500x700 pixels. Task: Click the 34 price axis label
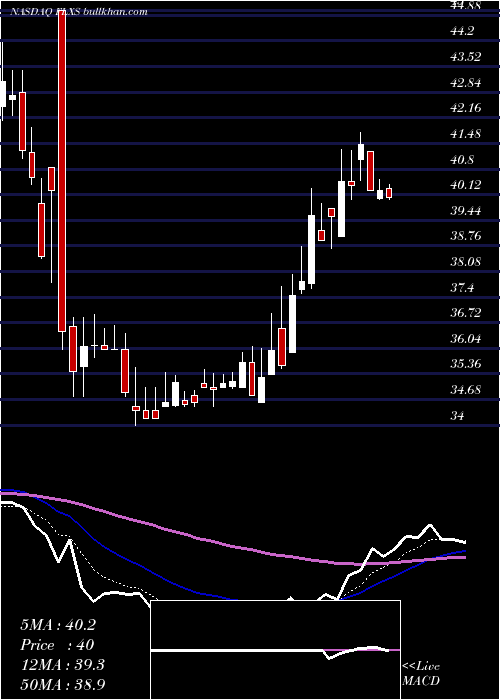[457, 415]
